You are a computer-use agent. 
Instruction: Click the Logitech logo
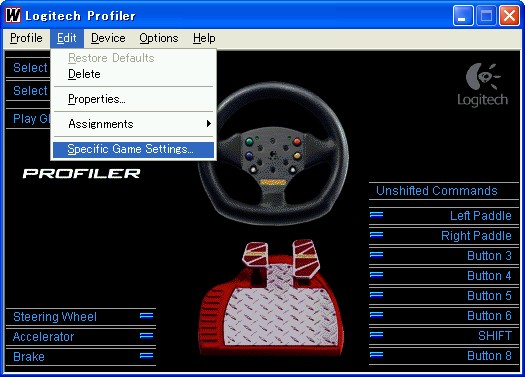482,85
